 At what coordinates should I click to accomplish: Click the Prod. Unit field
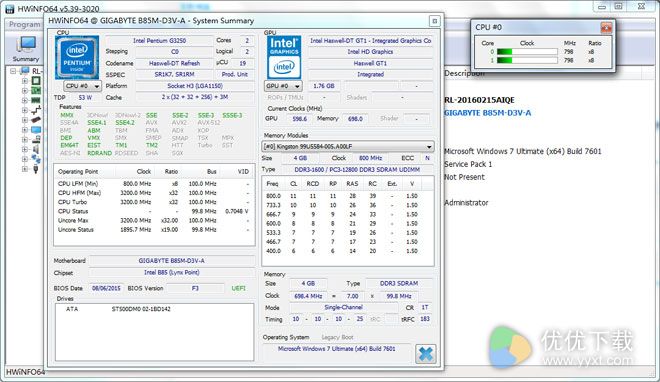234,74
